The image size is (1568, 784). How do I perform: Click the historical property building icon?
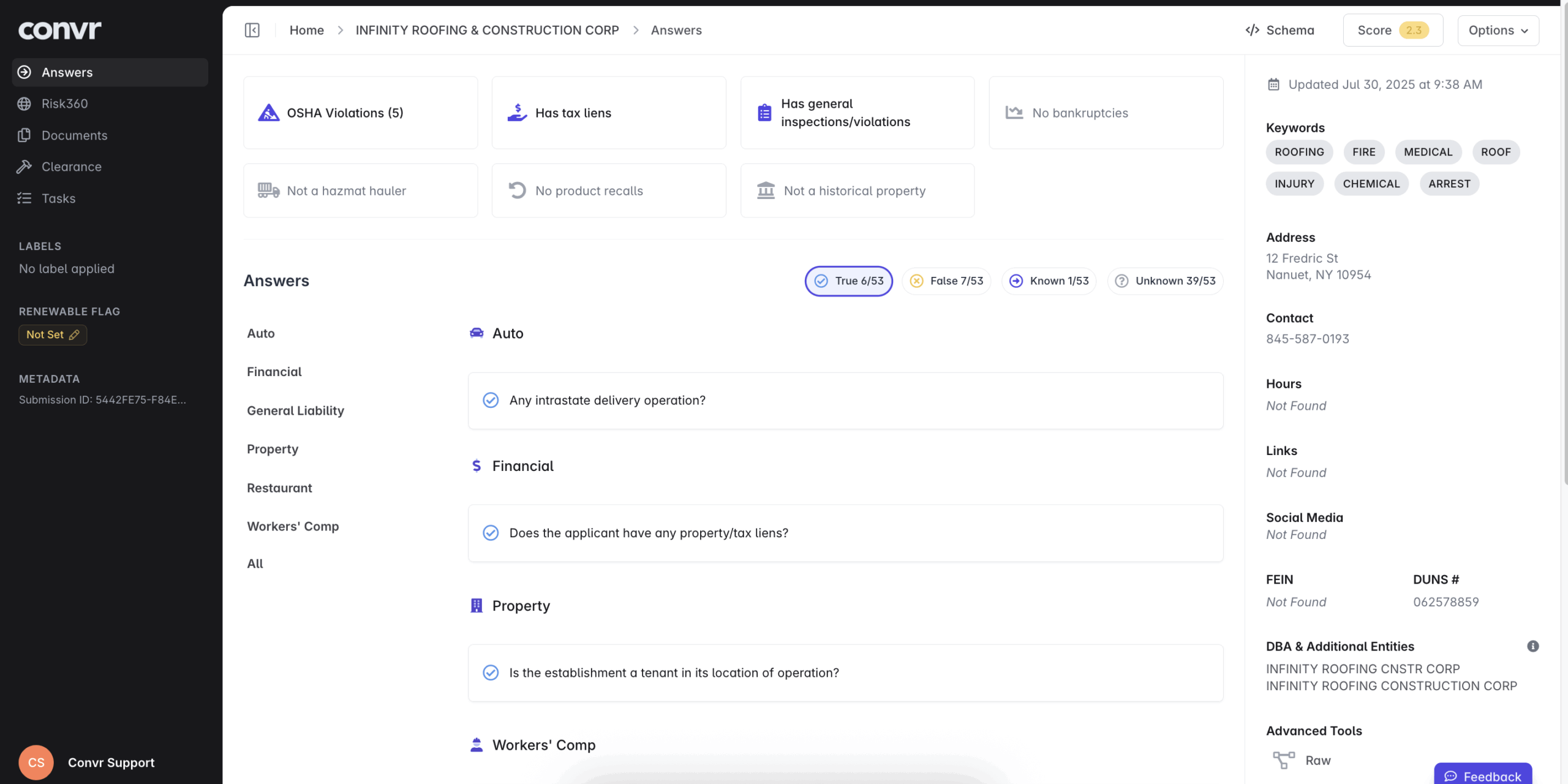[766, 190]
